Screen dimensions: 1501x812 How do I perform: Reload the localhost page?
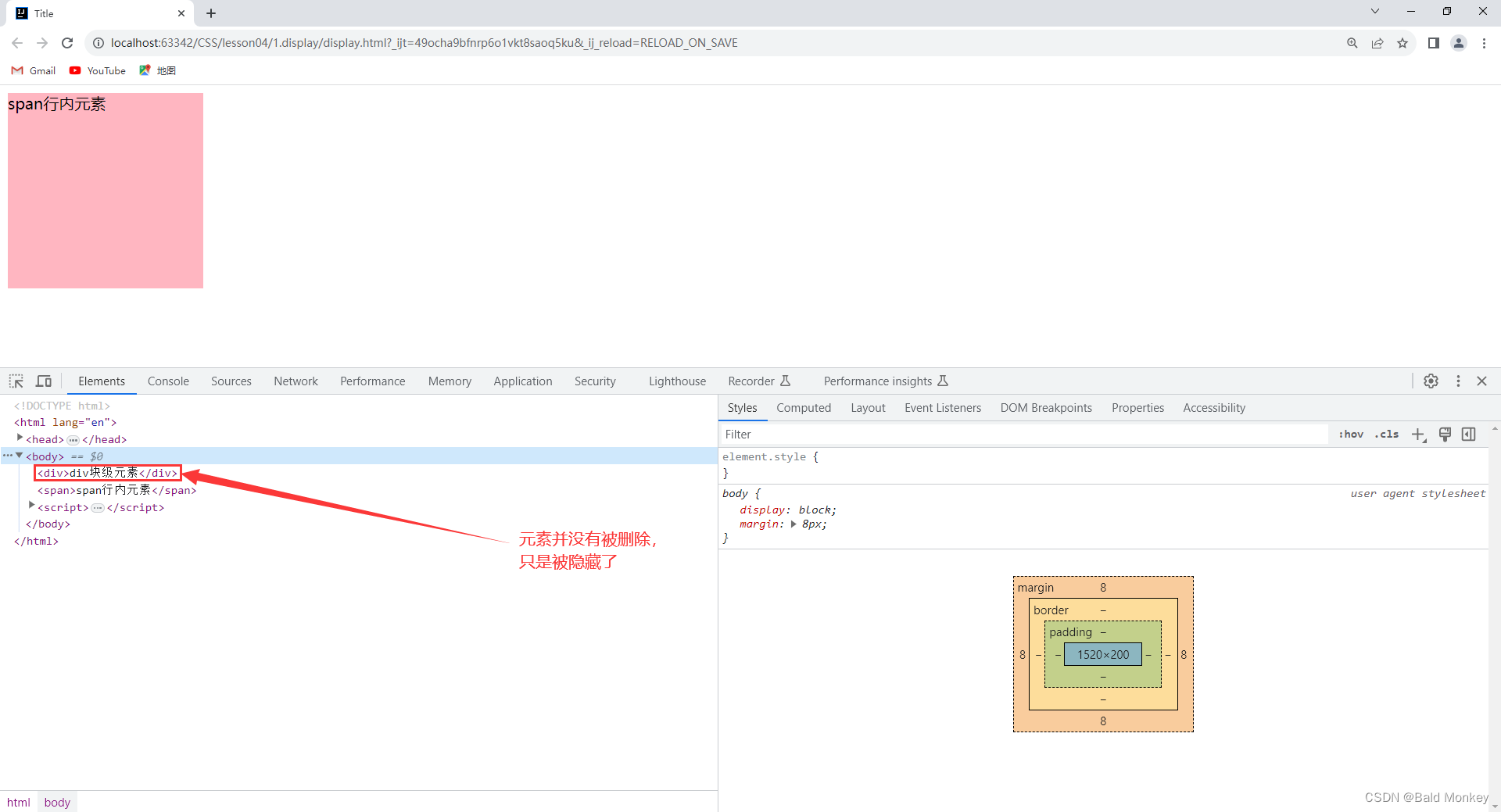[67, 43]
